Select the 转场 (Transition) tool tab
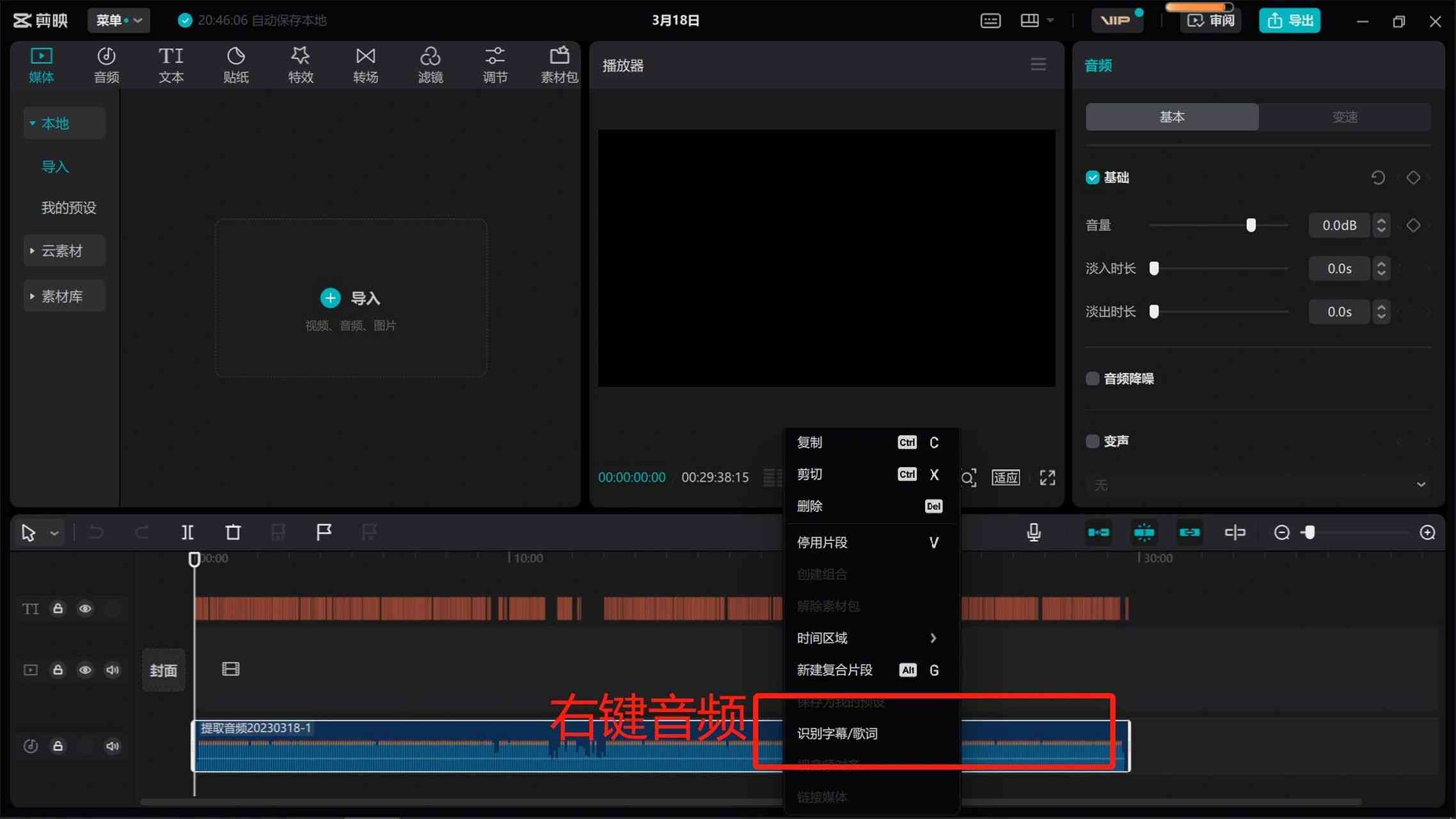The width and height of the screenshot is (1456, 819). point(365,65)
